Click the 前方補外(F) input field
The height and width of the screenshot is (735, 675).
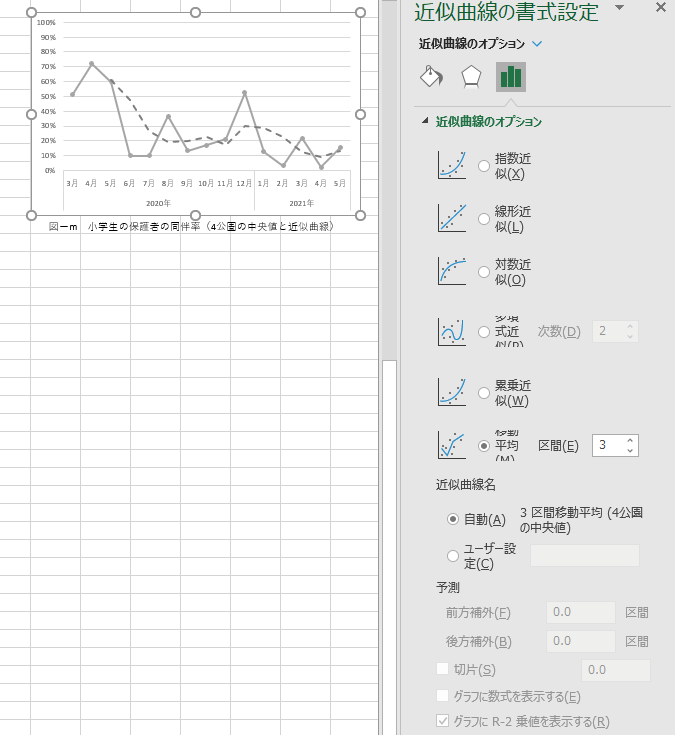tap(581, 612)
